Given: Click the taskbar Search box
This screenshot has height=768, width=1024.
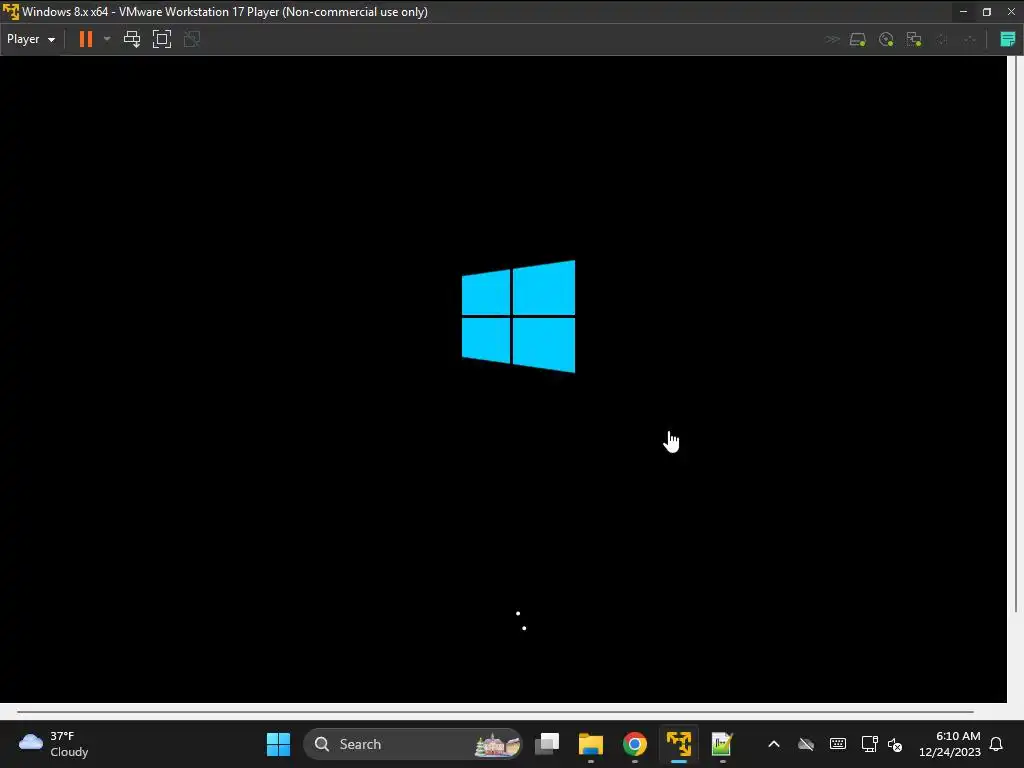Looking at the screenshot, I should tap(413, 744).
